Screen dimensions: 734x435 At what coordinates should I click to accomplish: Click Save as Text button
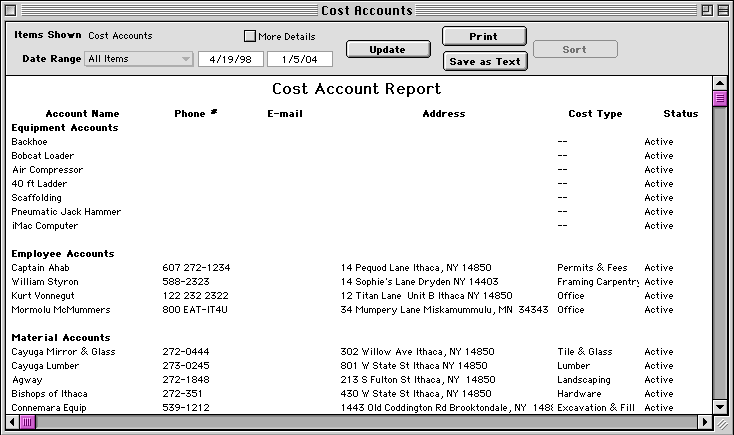point(484,61)
